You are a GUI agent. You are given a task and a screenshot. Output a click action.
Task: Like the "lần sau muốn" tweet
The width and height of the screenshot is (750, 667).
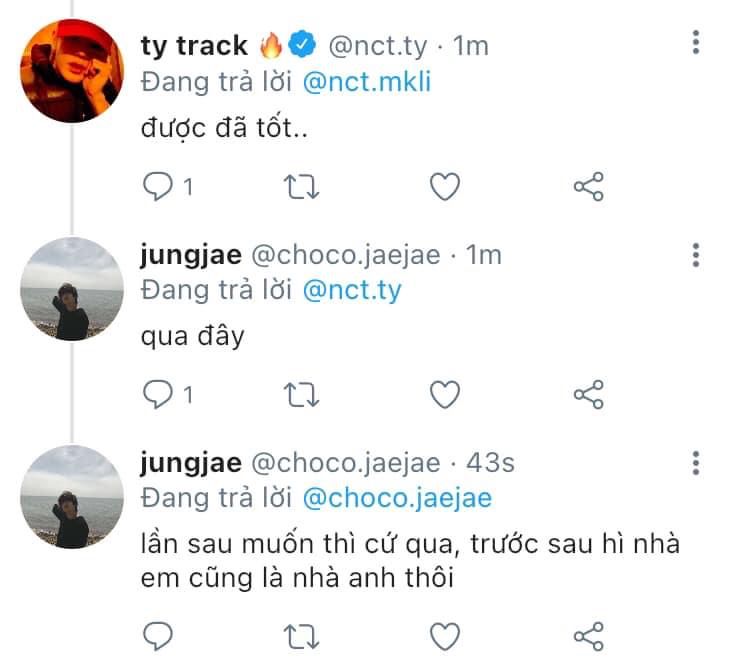[444, 635]
